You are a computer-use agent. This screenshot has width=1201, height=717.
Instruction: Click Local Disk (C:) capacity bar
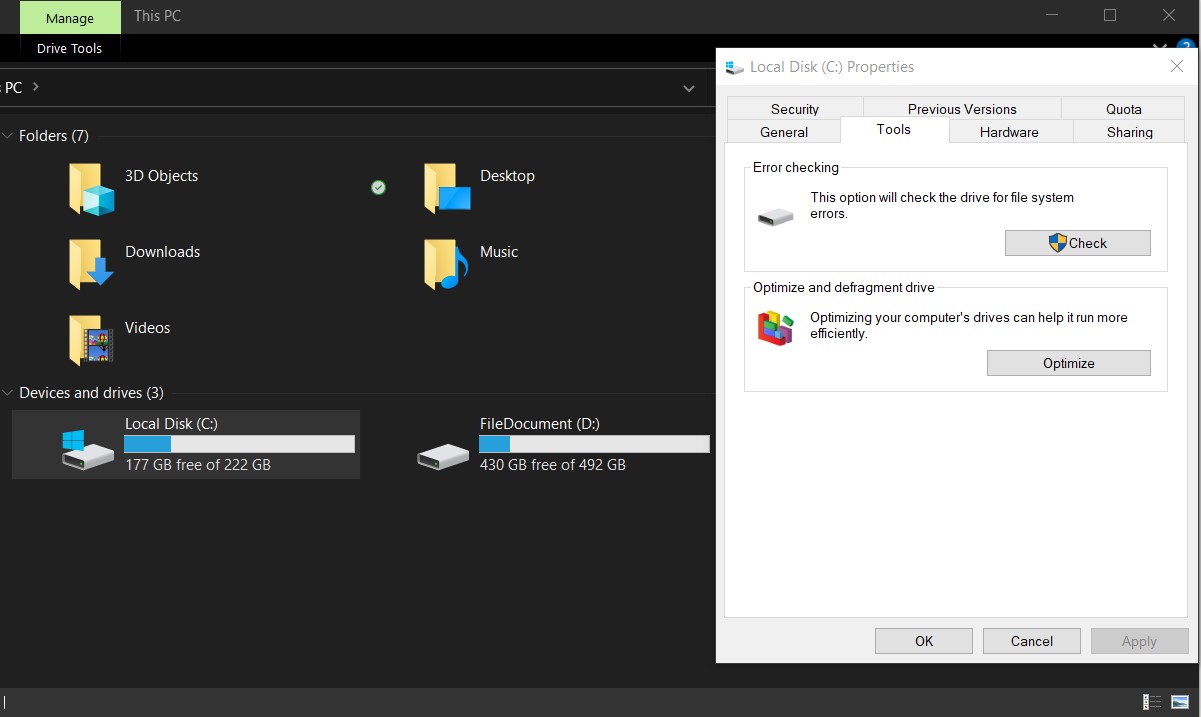239,444
